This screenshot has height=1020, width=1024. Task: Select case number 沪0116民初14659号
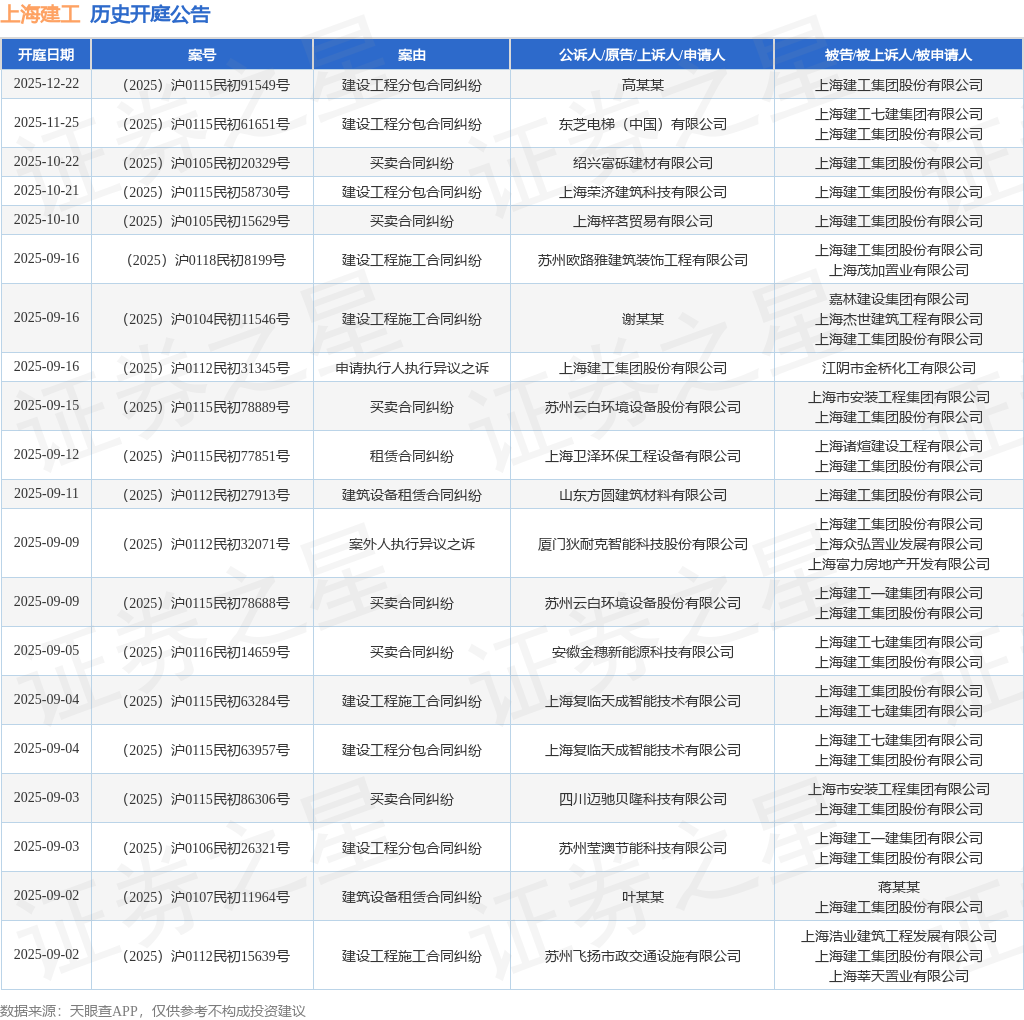[206, 652]
